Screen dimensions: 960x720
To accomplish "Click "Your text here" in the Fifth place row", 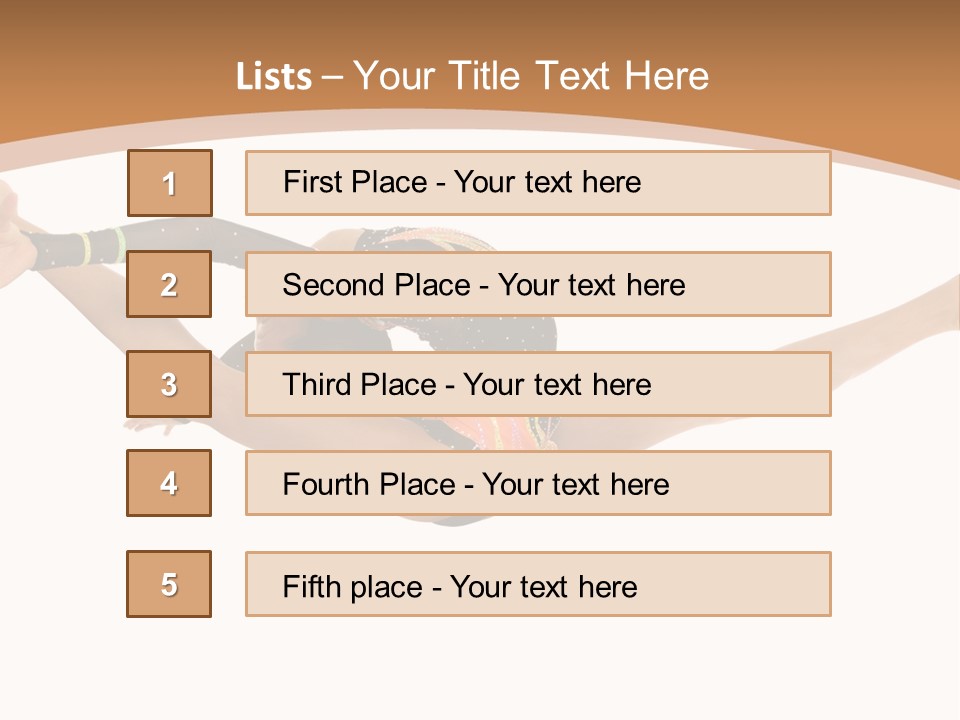I will pos(543,586).
